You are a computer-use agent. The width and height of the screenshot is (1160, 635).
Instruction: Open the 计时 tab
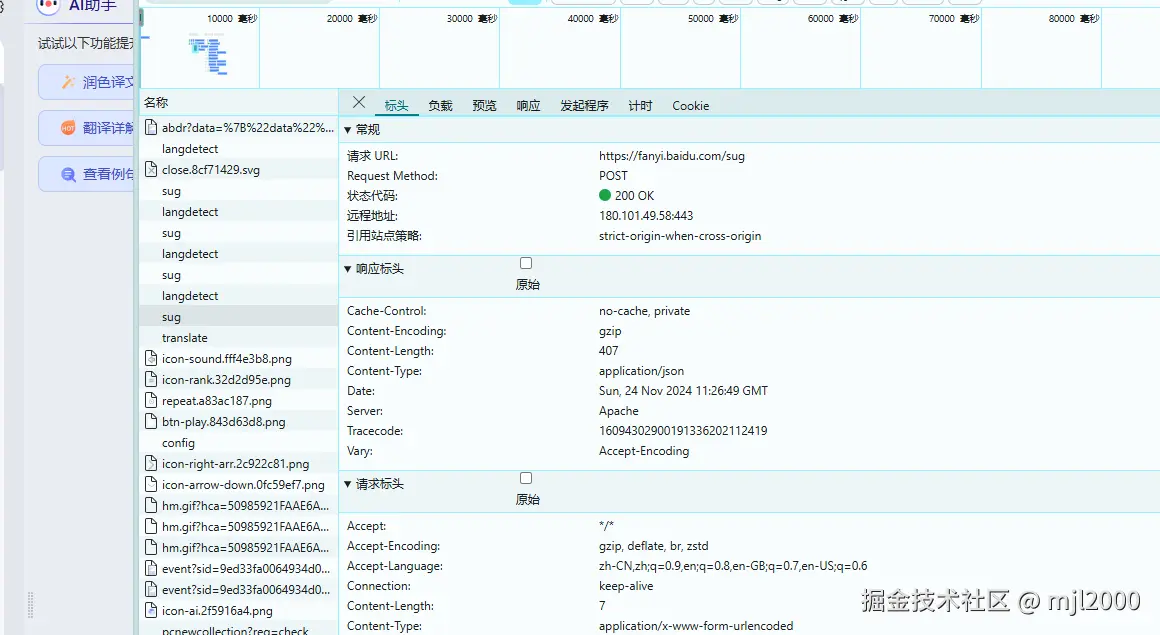click(x=640, y=106)
